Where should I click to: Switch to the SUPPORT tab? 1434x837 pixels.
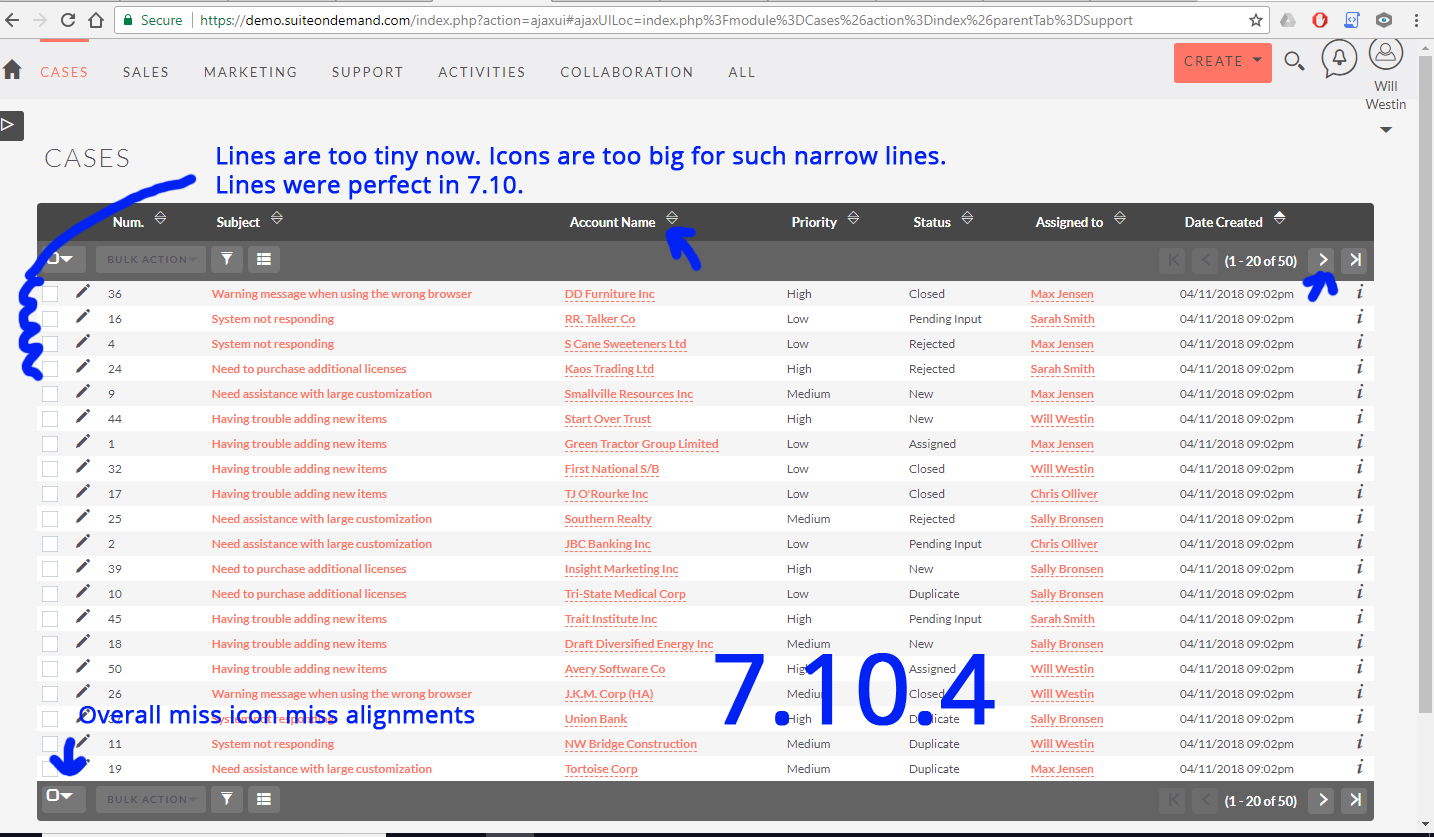coord(367,71)
